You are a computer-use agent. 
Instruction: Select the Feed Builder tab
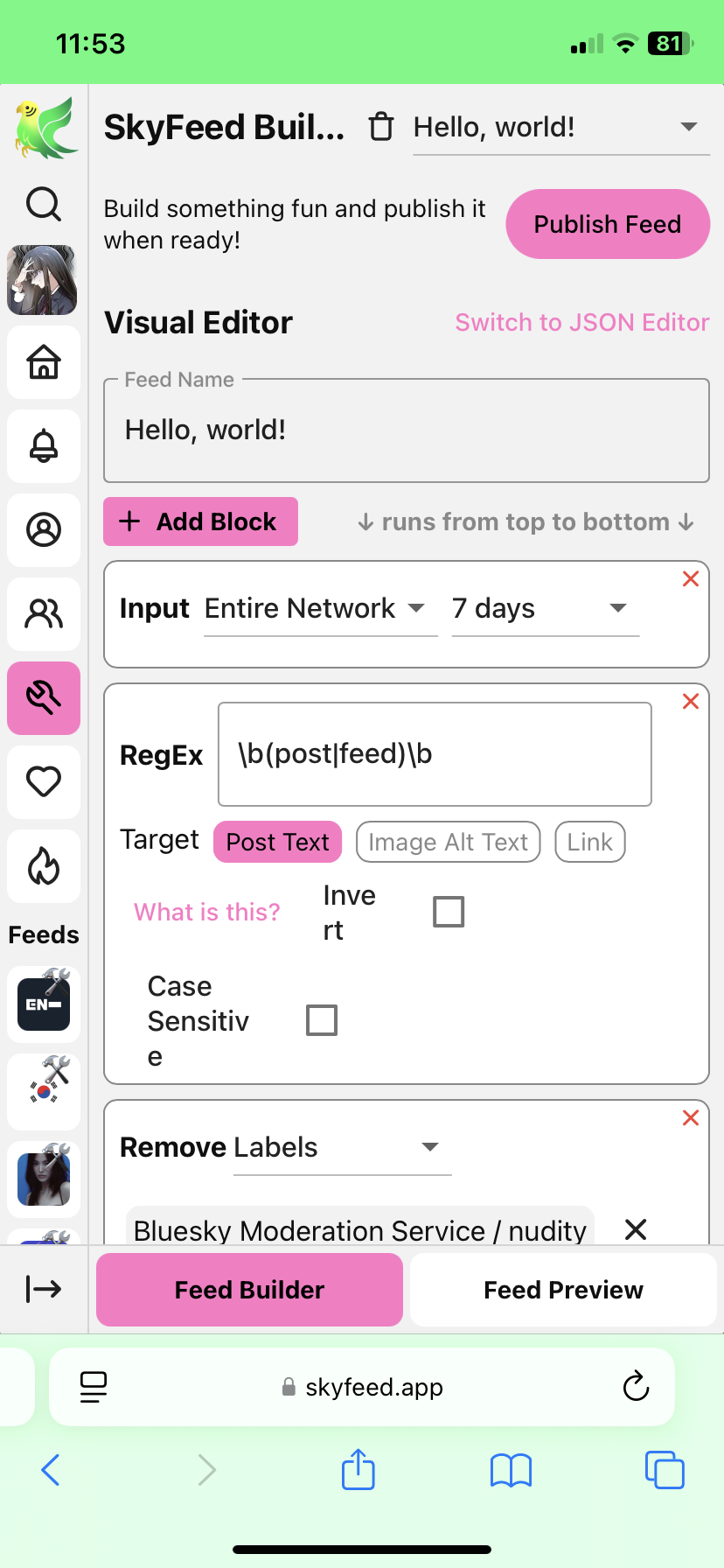249,1290
